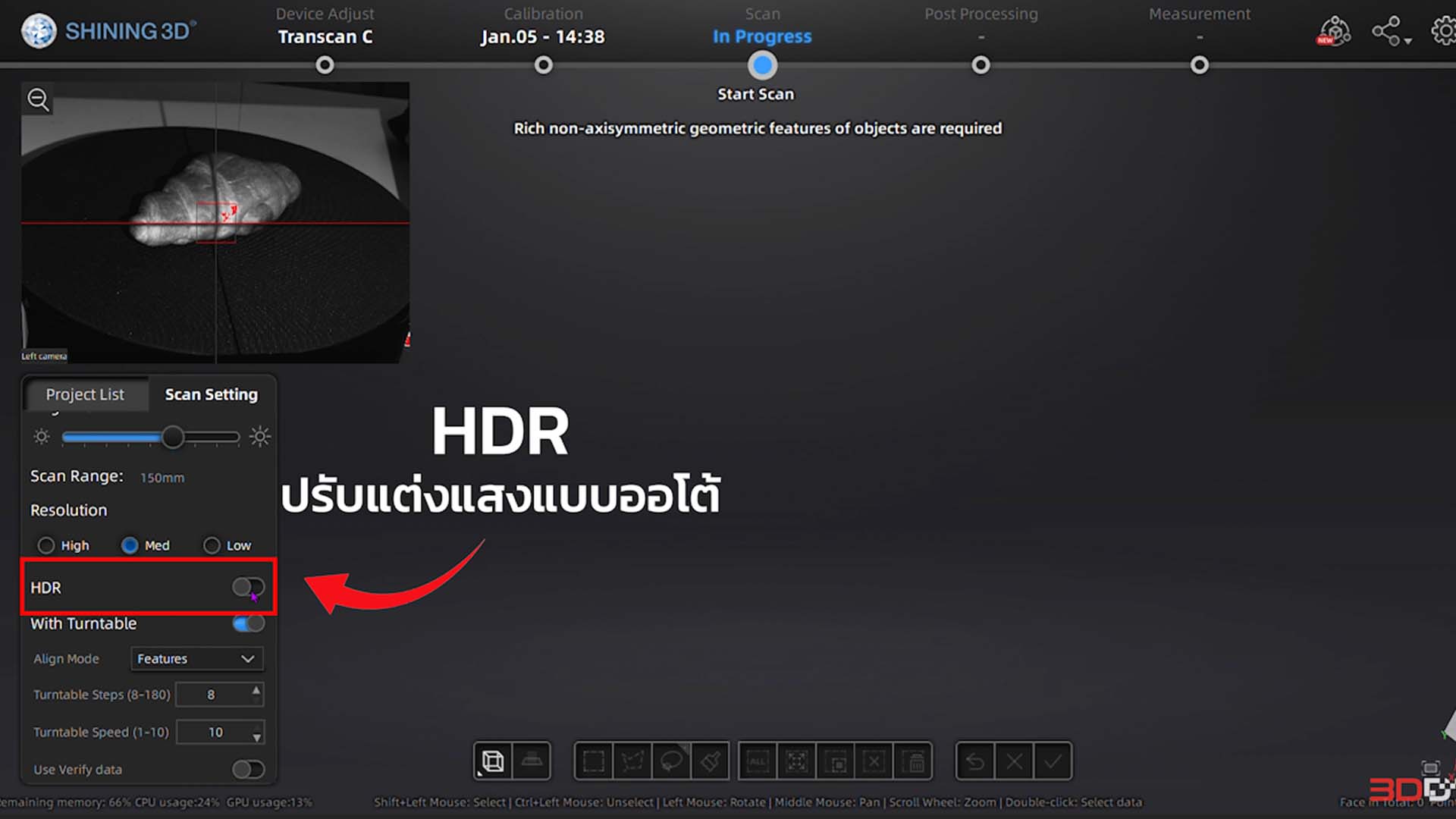Switch to the Project List tab
The image size is (1456, 819).
[85, 394]
